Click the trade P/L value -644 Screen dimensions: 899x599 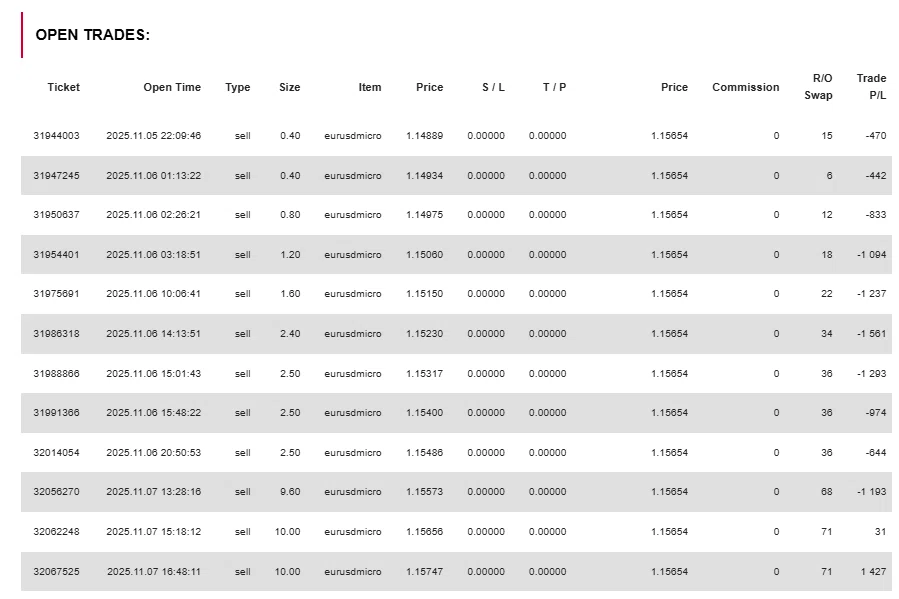(x=875, y=453)
